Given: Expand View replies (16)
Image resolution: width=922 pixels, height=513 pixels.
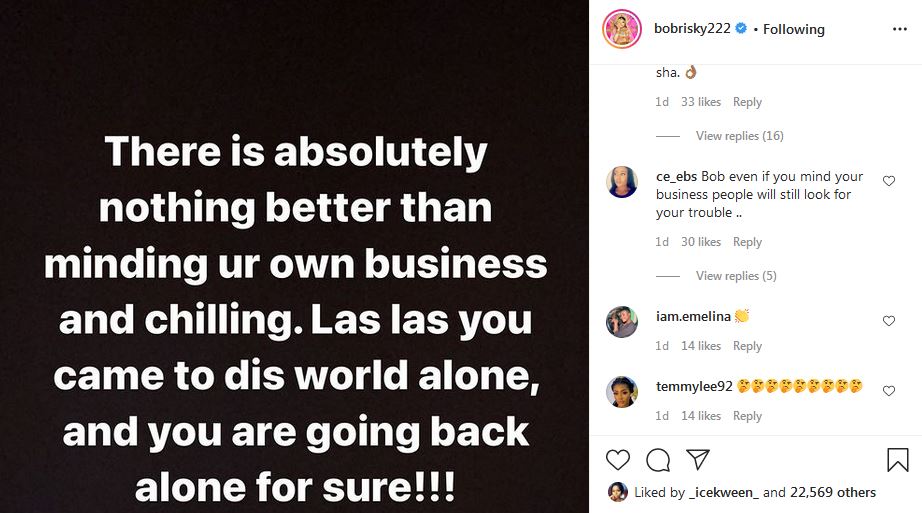Looking at the screenshot, I should tap(739, 136).
